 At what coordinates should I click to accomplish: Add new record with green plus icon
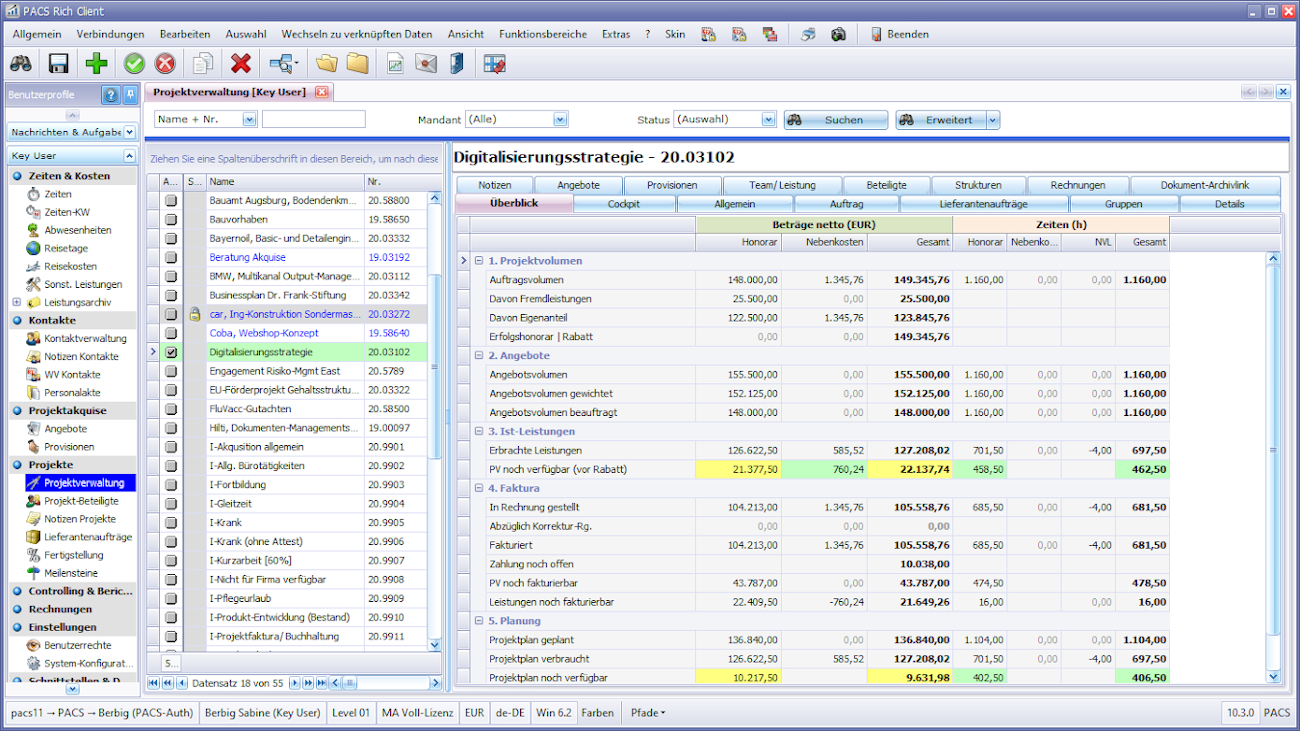click(x=96, y=64)
